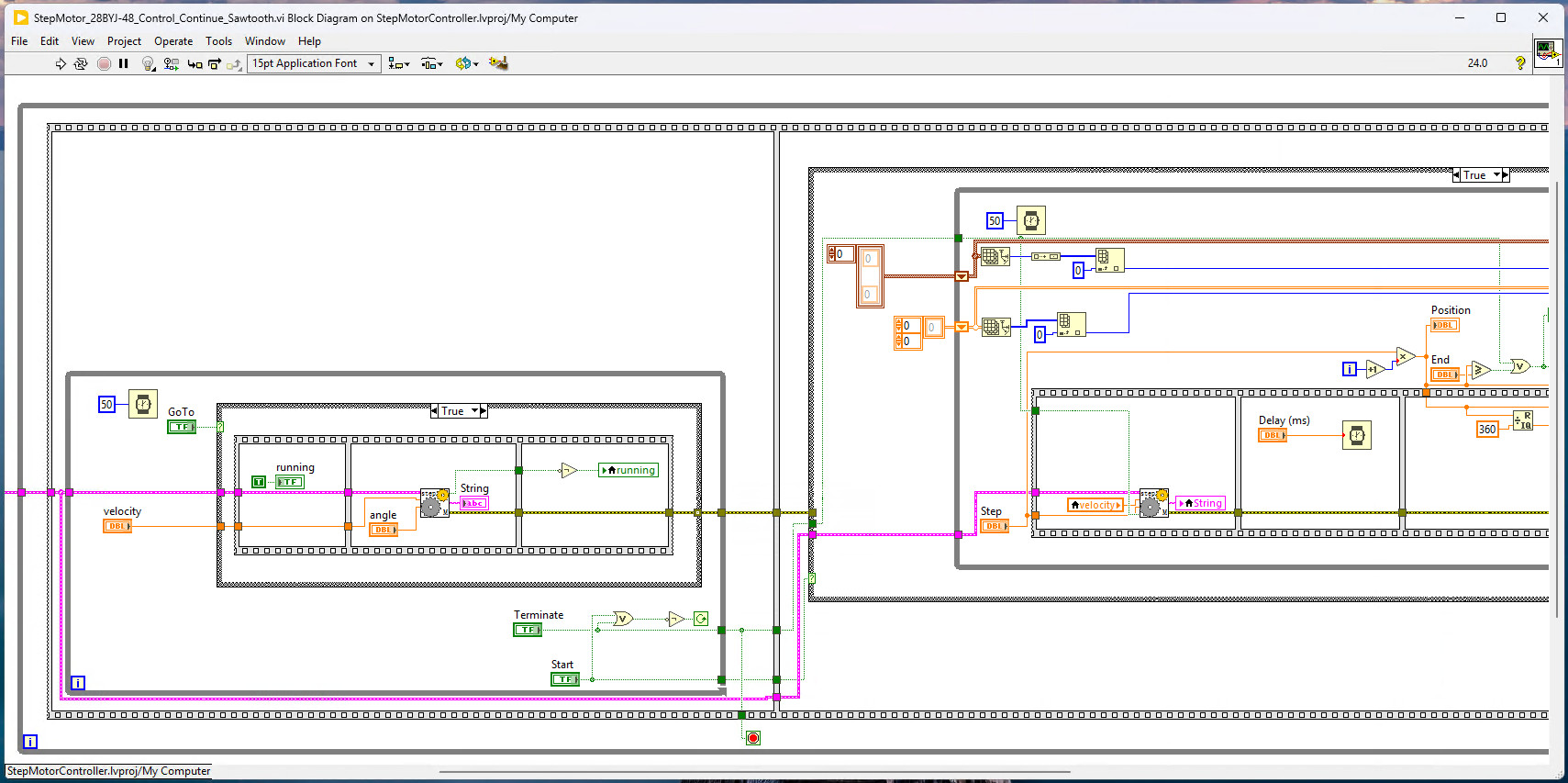Select the Wait node wired to Delay (ms)
Screen dimensions: 1568x783
[x=1357, y=435]
